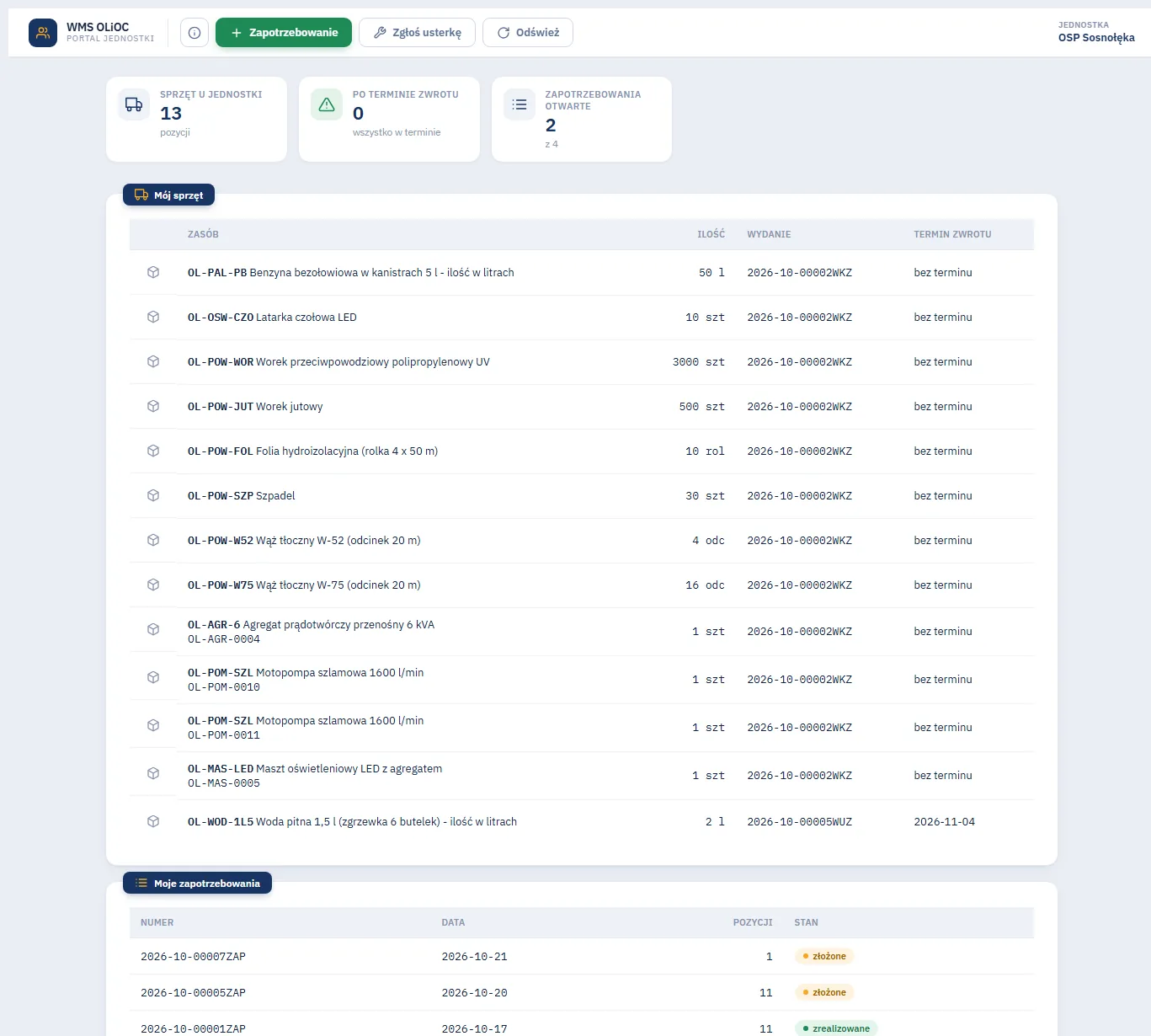Click the box icon for Woda pitna row
This screenshot has width=1151, height=1036.
tap(153, 821)
